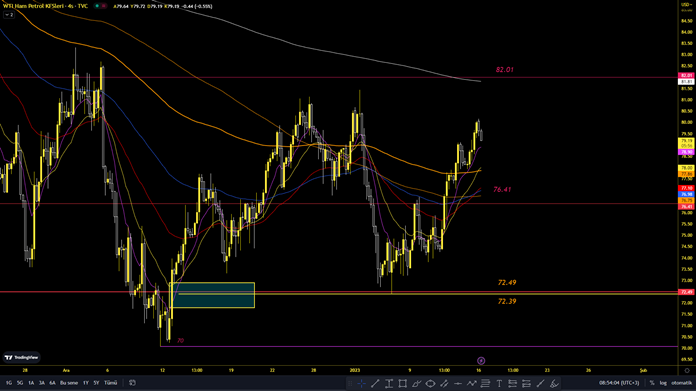Select the short position tool
Screen dimensions: 696x391
click(526, 383)
